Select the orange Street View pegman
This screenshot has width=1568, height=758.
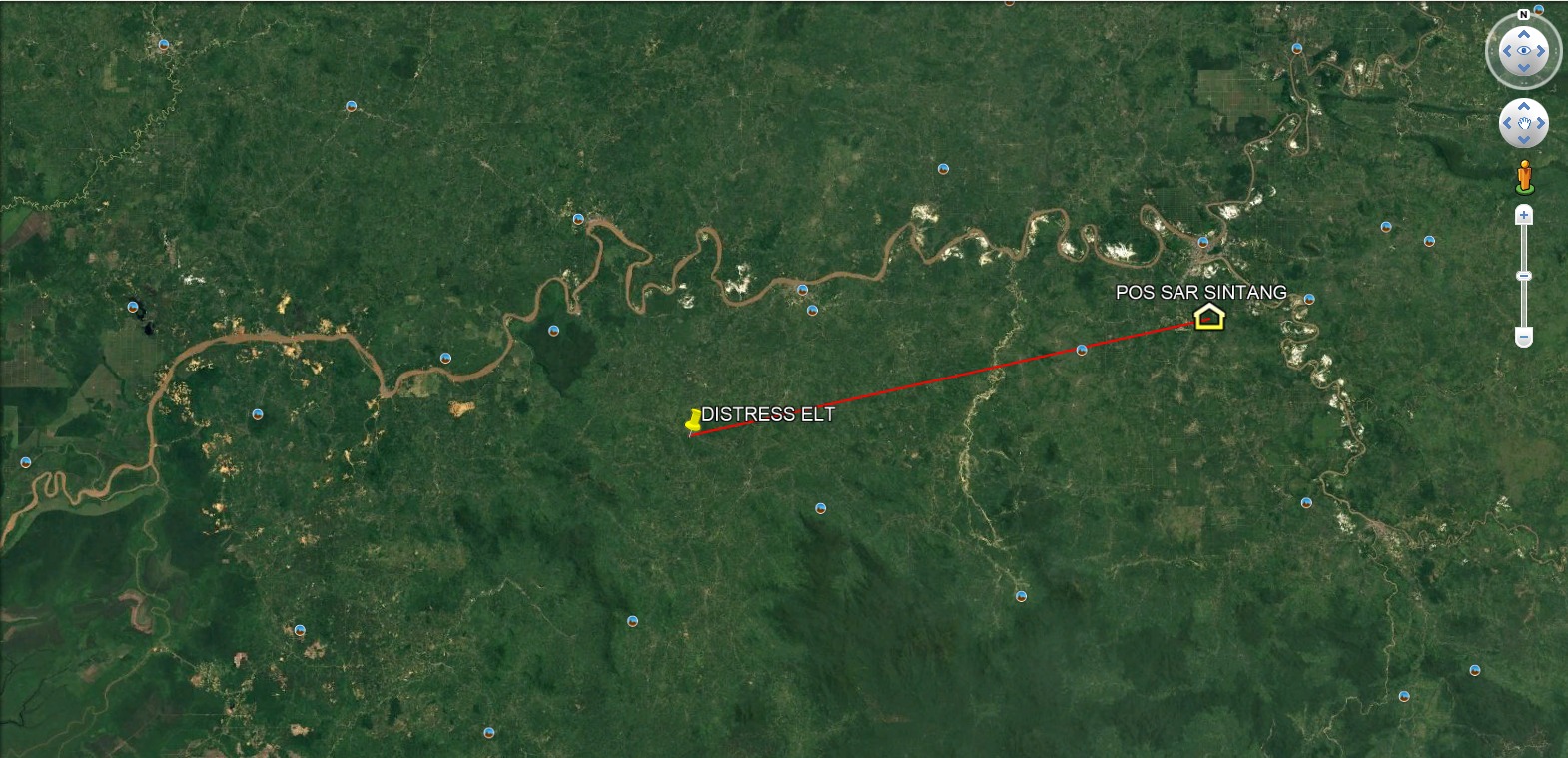pos(1524,176)
